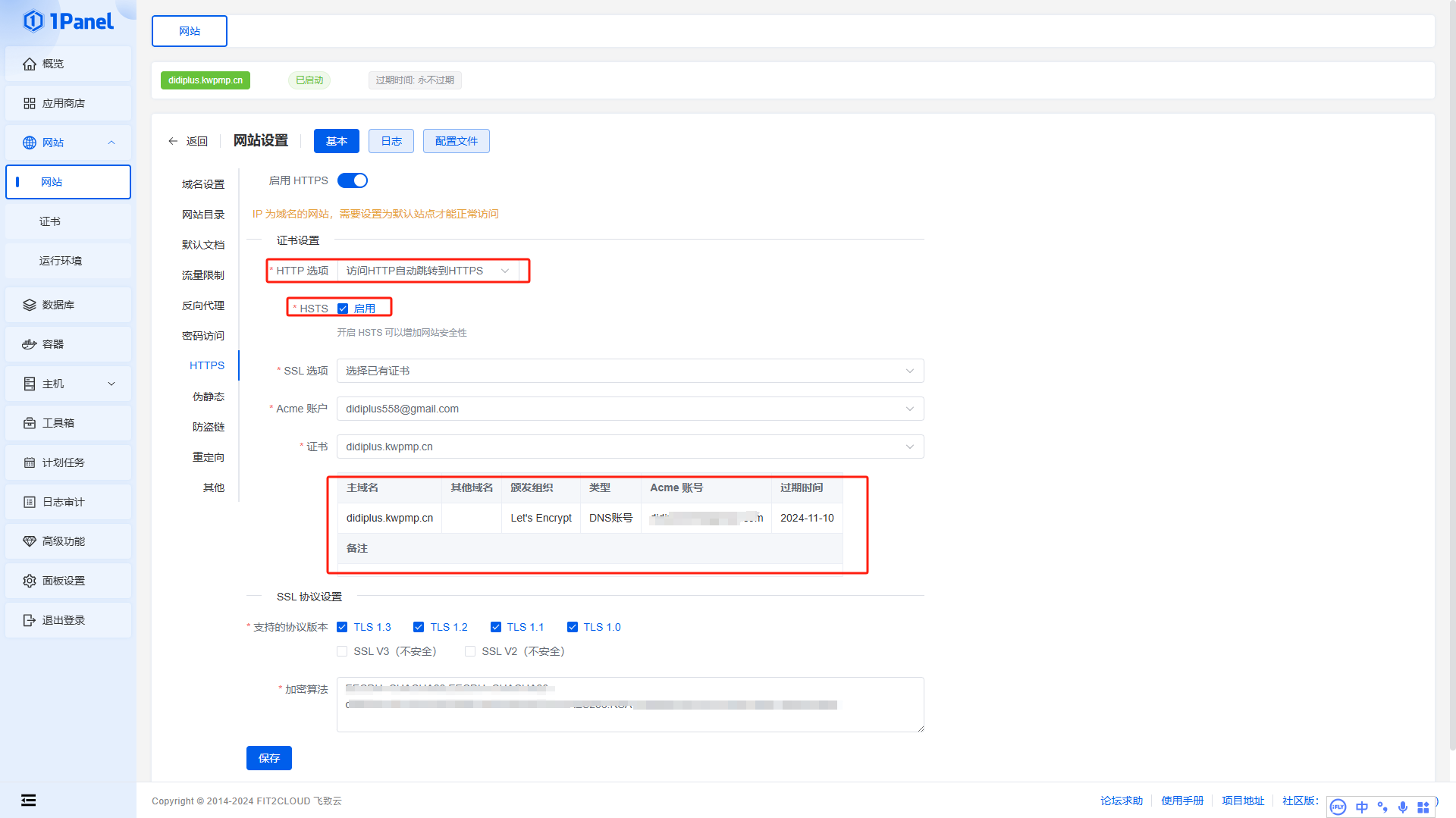Toggle the punctuation mode icon in IME bar
1456x818 pixels.
(1382, 807)
